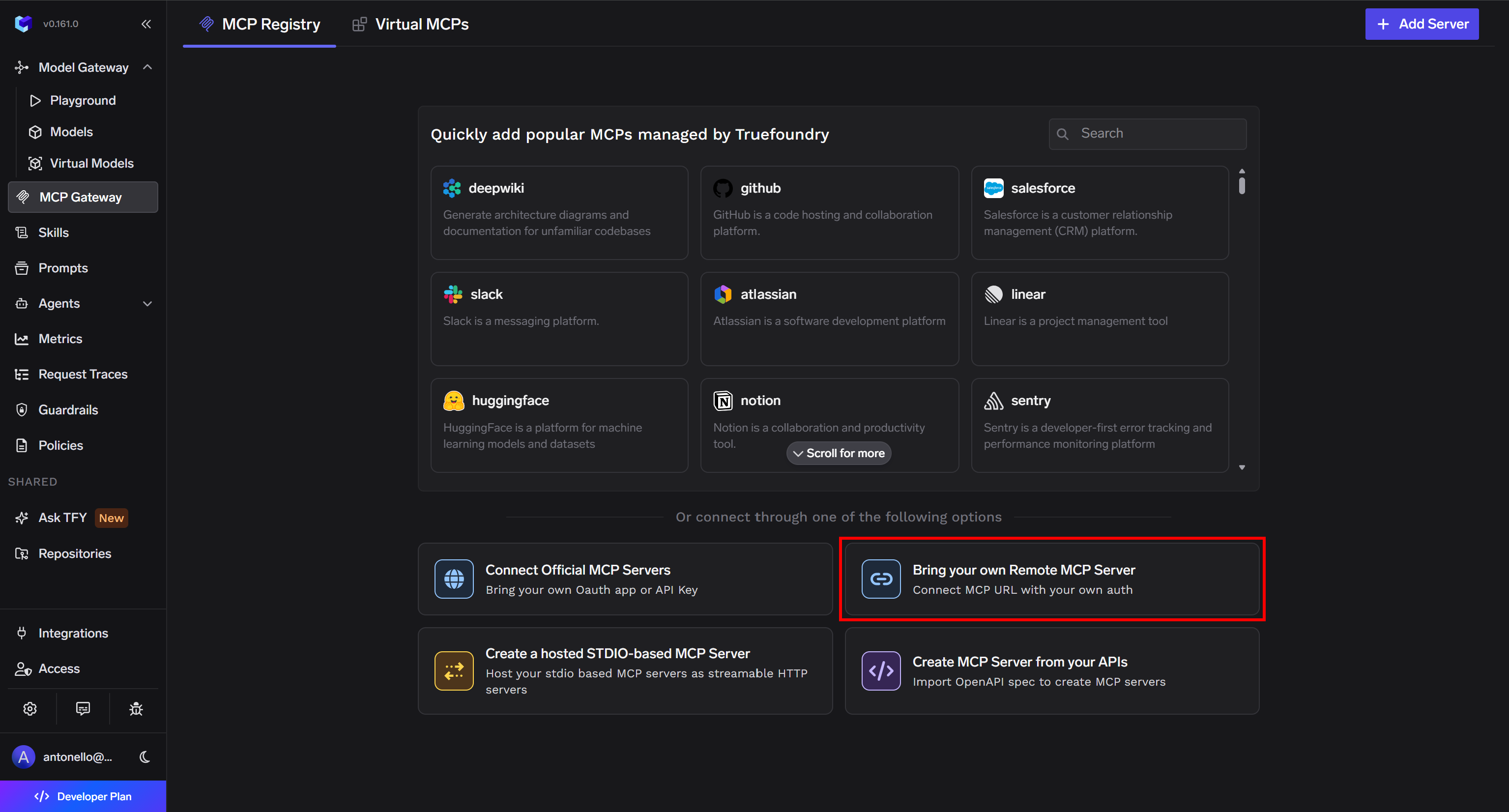Click the feedback chat icon
Screen dimensions: 1509x812
(83, 709)
